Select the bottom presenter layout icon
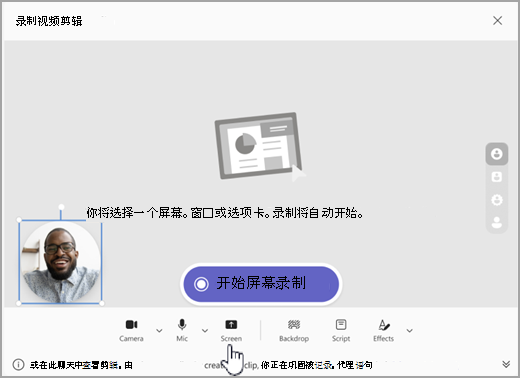The width and height of the screenshot is (520, 378). click(497, 222)
